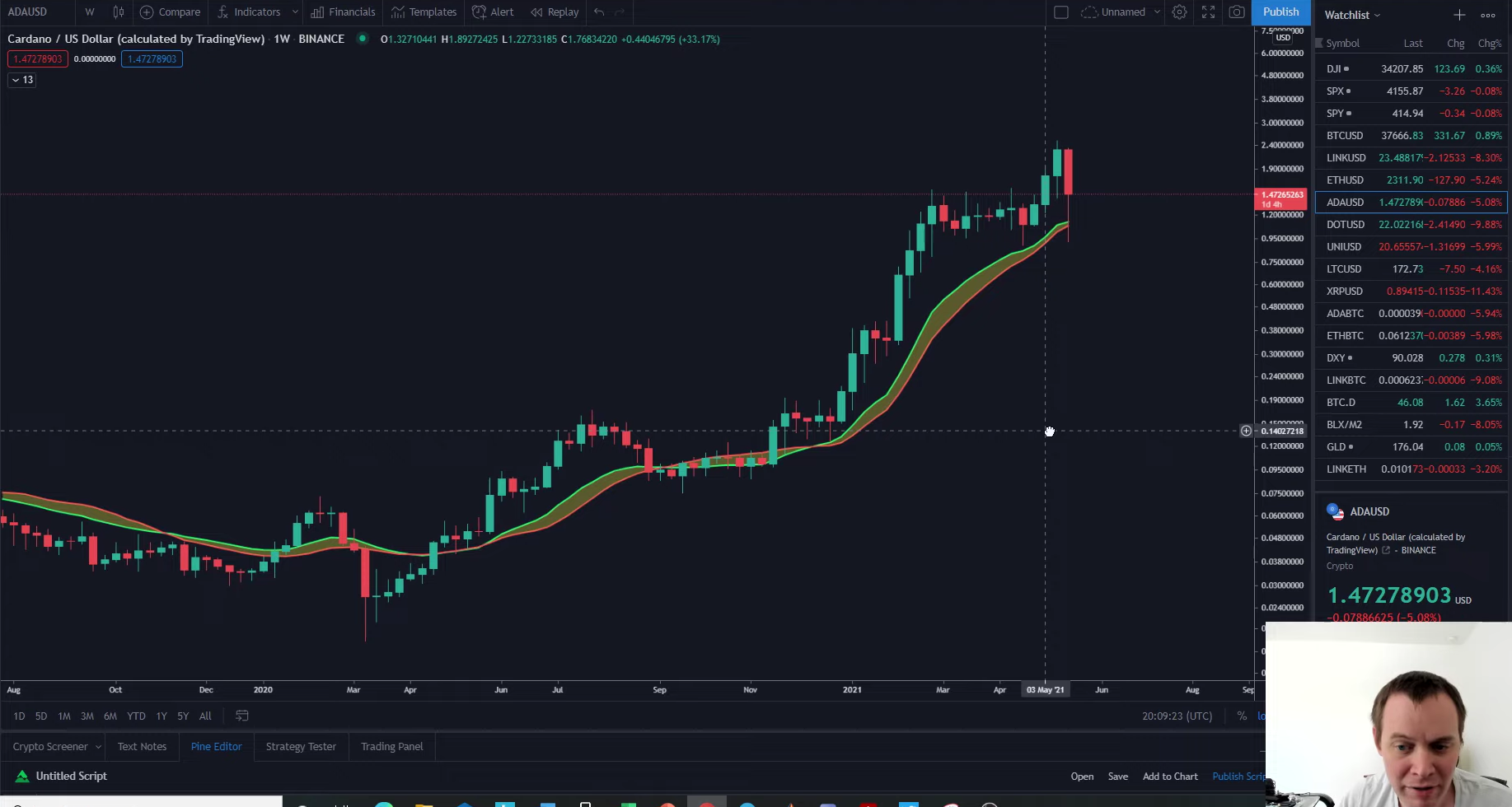Change the W timeframe interval
This screenshot has width=1512, height=807.
(90, 12)
